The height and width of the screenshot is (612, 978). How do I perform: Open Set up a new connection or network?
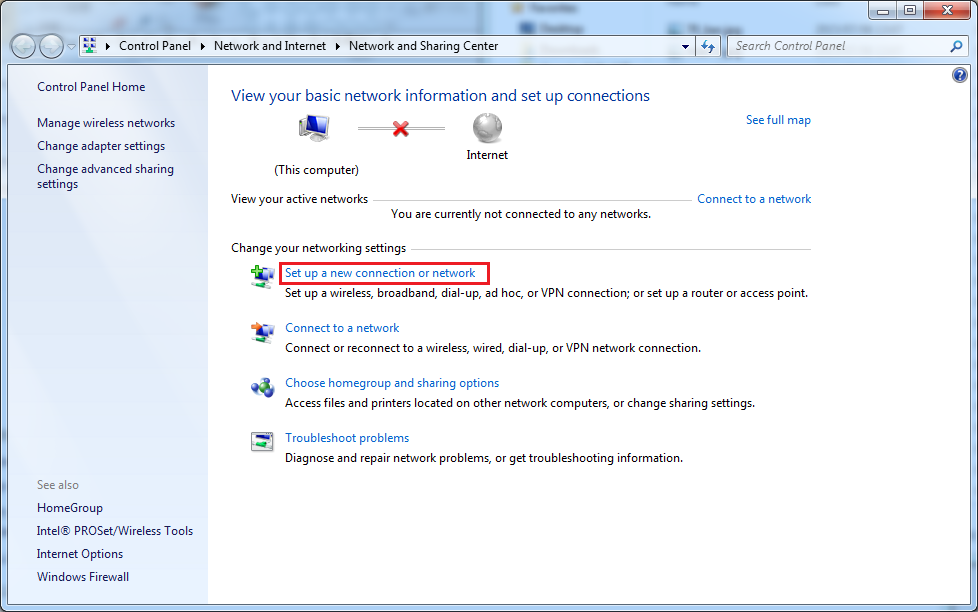coord(380,273)
